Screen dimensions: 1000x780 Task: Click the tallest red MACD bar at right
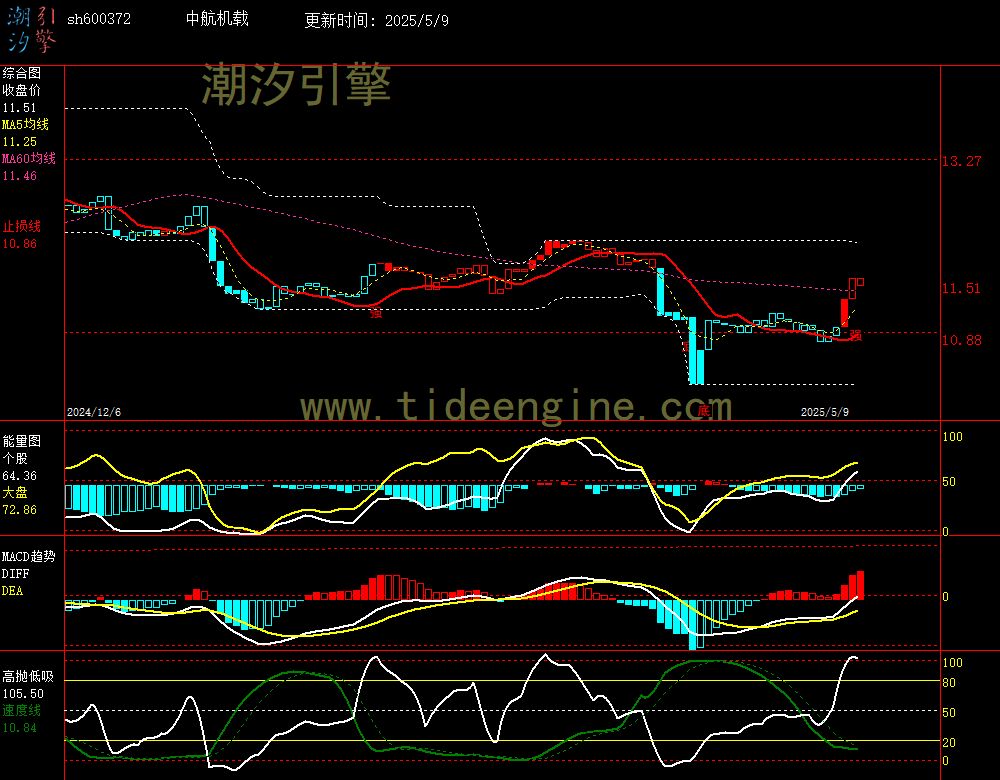860,585
